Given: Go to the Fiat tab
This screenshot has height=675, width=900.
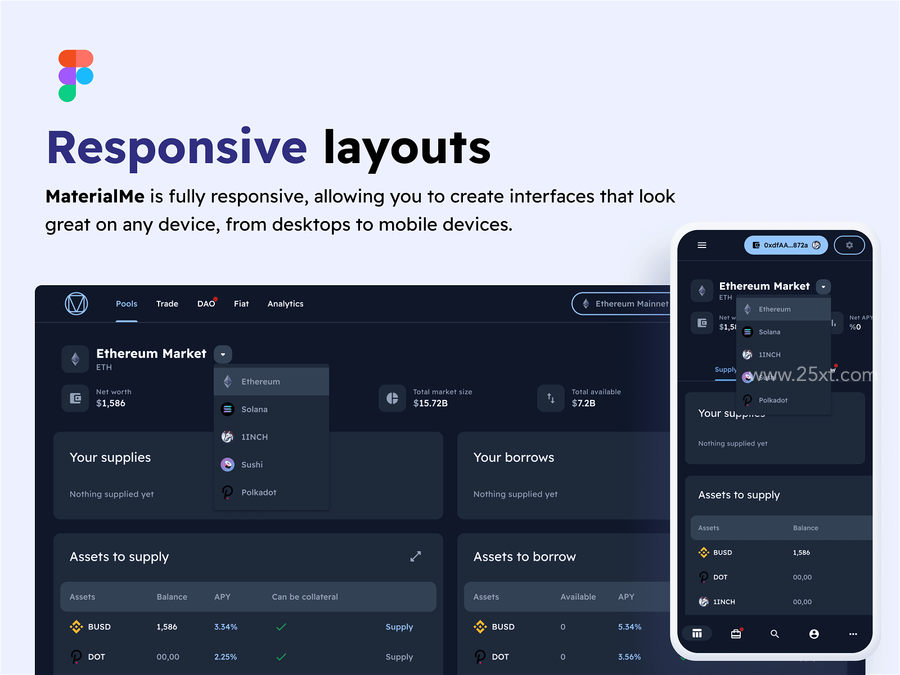Looking at the screenshot, I should (241, 304).
